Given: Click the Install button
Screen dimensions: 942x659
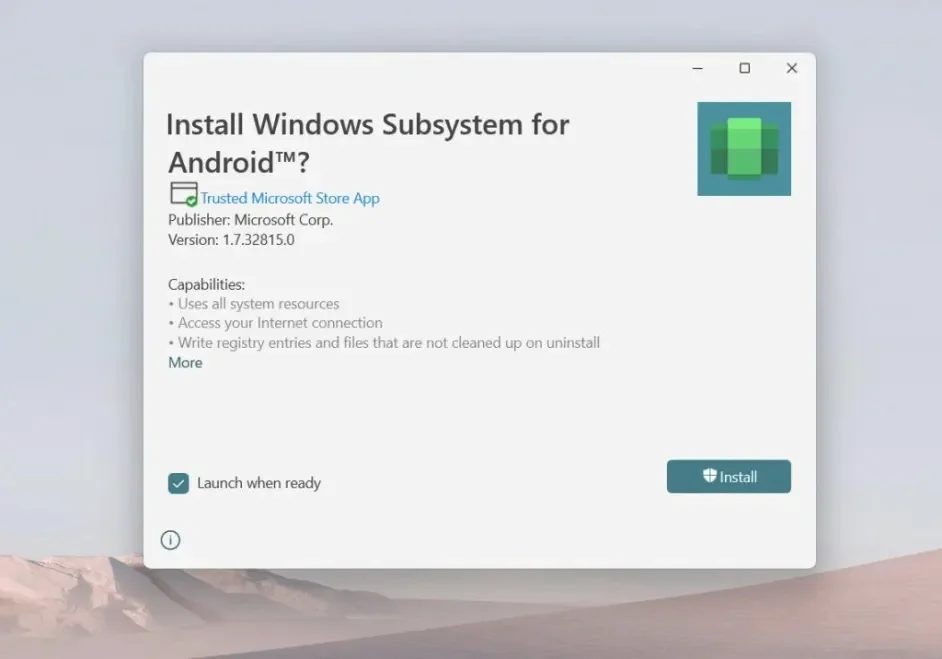Looking at the screenshot, I should coord(728,476).
